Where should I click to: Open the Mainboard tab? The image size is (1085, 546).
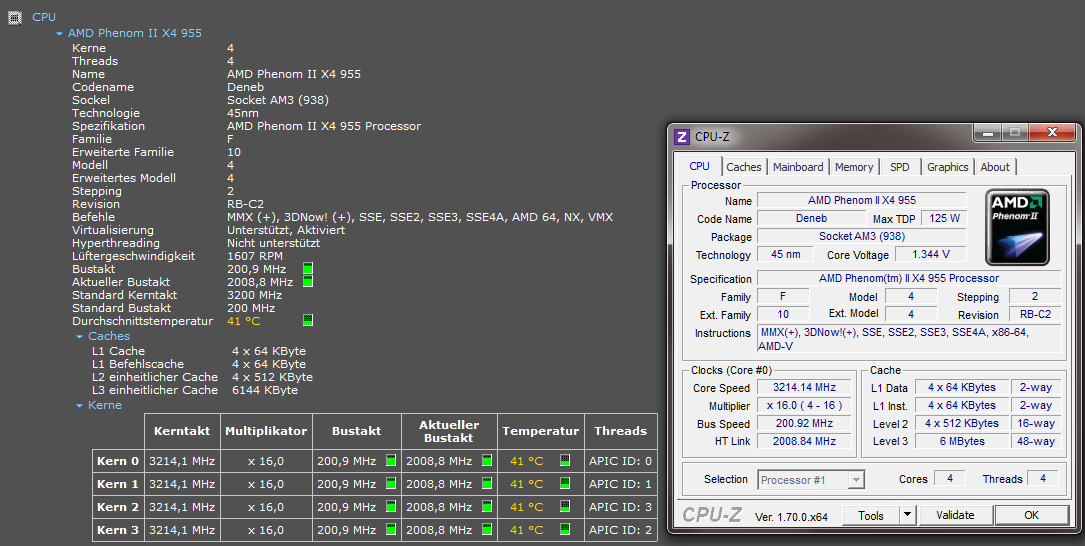(798, 167)
